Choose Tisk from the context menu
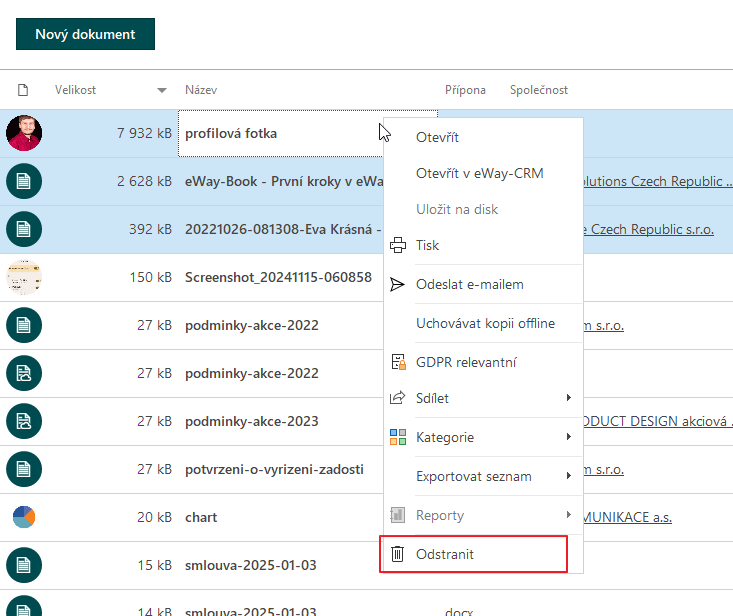 coord(427,245)
